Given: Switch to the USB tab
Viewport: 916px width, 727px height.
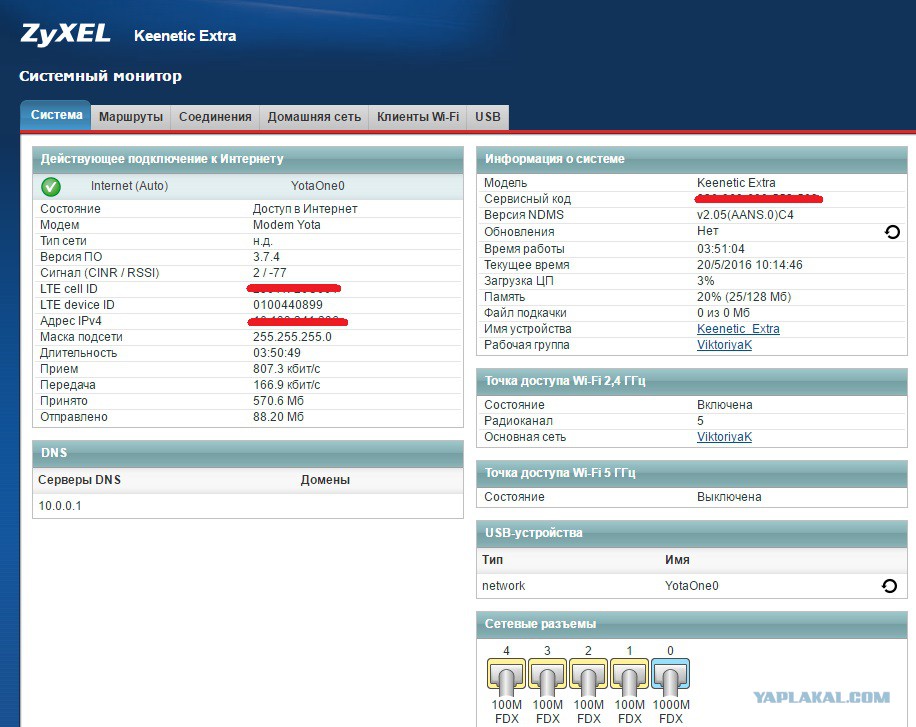Looking at the screenshot, I should point(488,117).
